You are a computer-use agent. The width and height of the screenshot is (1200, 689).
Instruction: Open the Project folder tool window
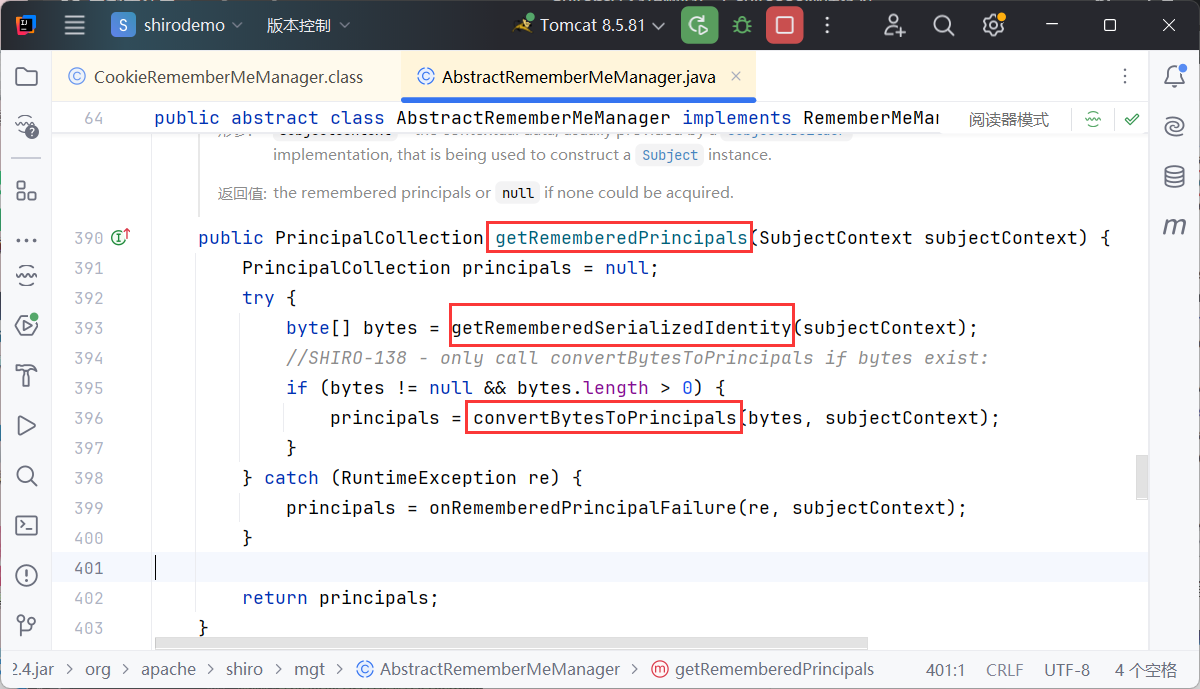pos(27,77)
